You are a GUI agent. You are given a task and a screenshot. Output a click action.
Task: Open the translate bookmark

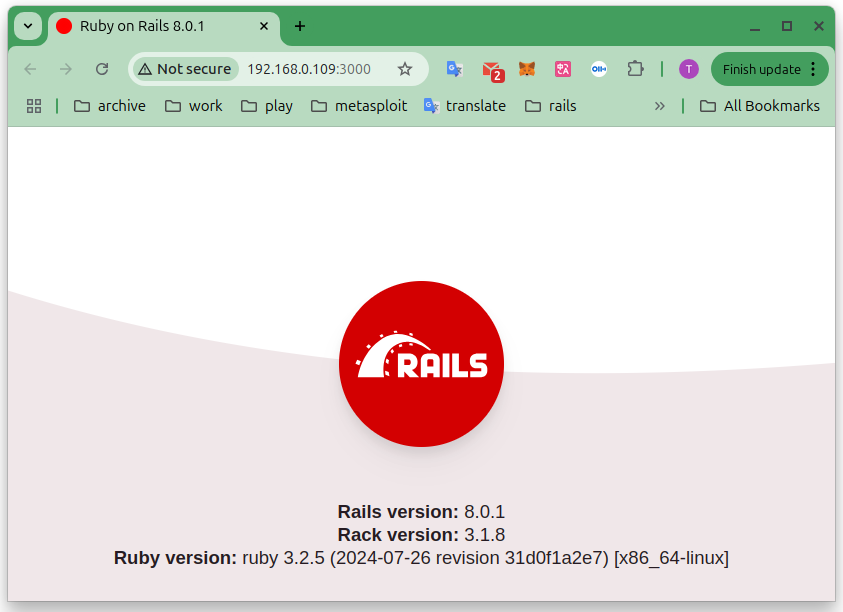(x=465, y=106)
